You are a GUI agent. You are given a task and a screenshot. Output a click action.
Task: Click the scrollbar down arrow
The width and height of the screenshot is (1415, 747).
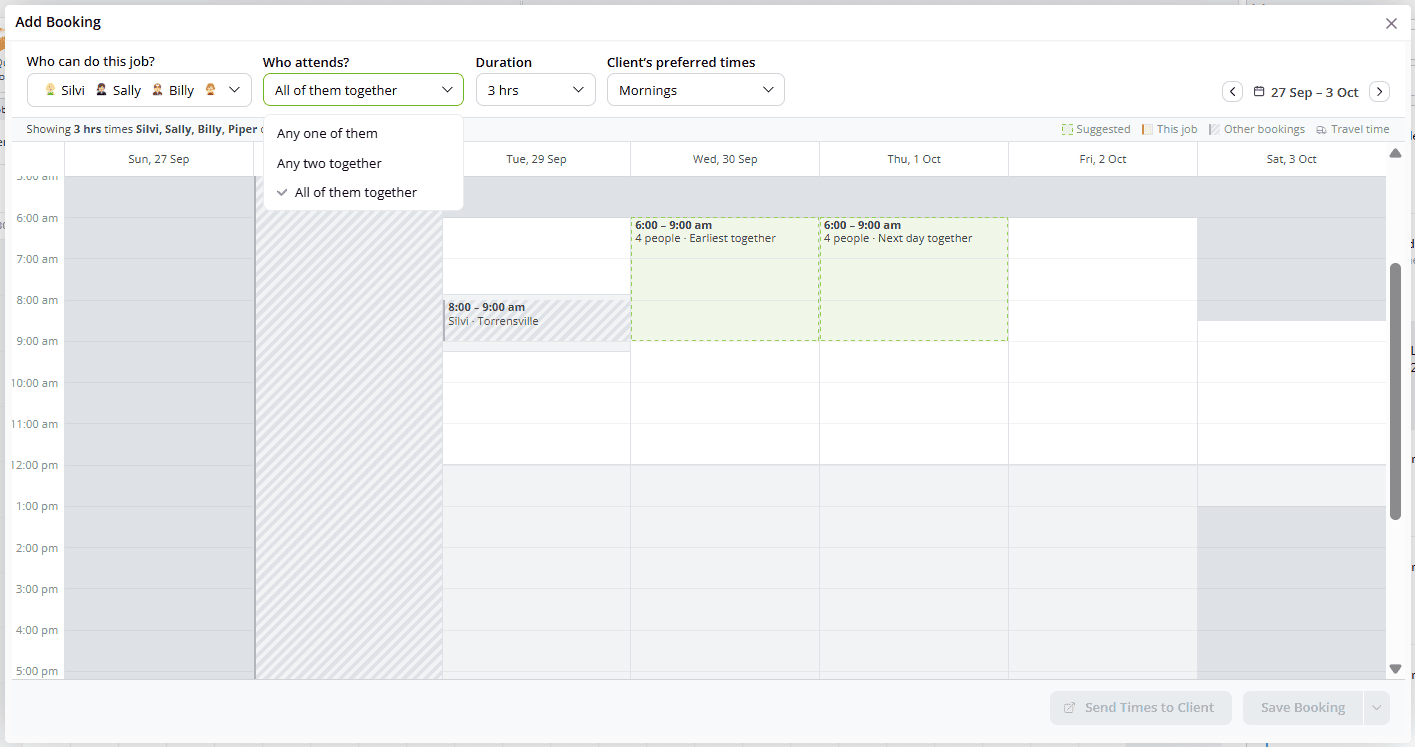point(1395,669)
